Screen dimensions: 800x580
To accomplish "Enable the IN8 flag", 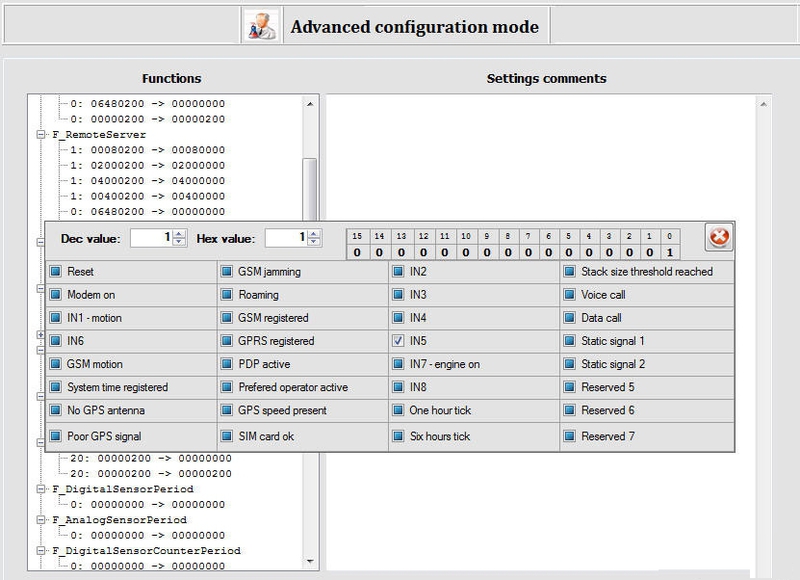I will [x=398, y=387].
